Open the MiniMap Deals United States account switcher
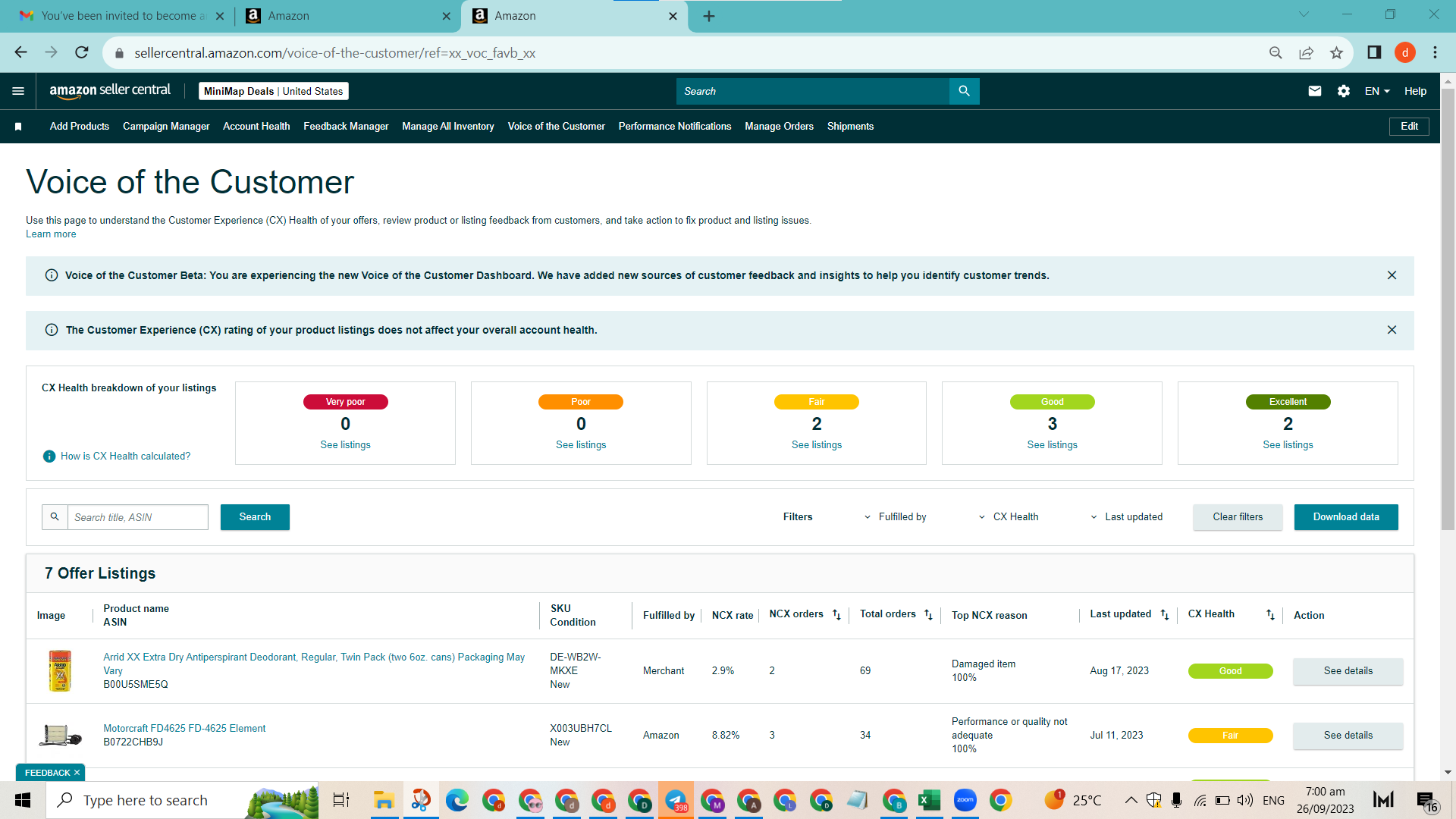 tap(273, 91)
